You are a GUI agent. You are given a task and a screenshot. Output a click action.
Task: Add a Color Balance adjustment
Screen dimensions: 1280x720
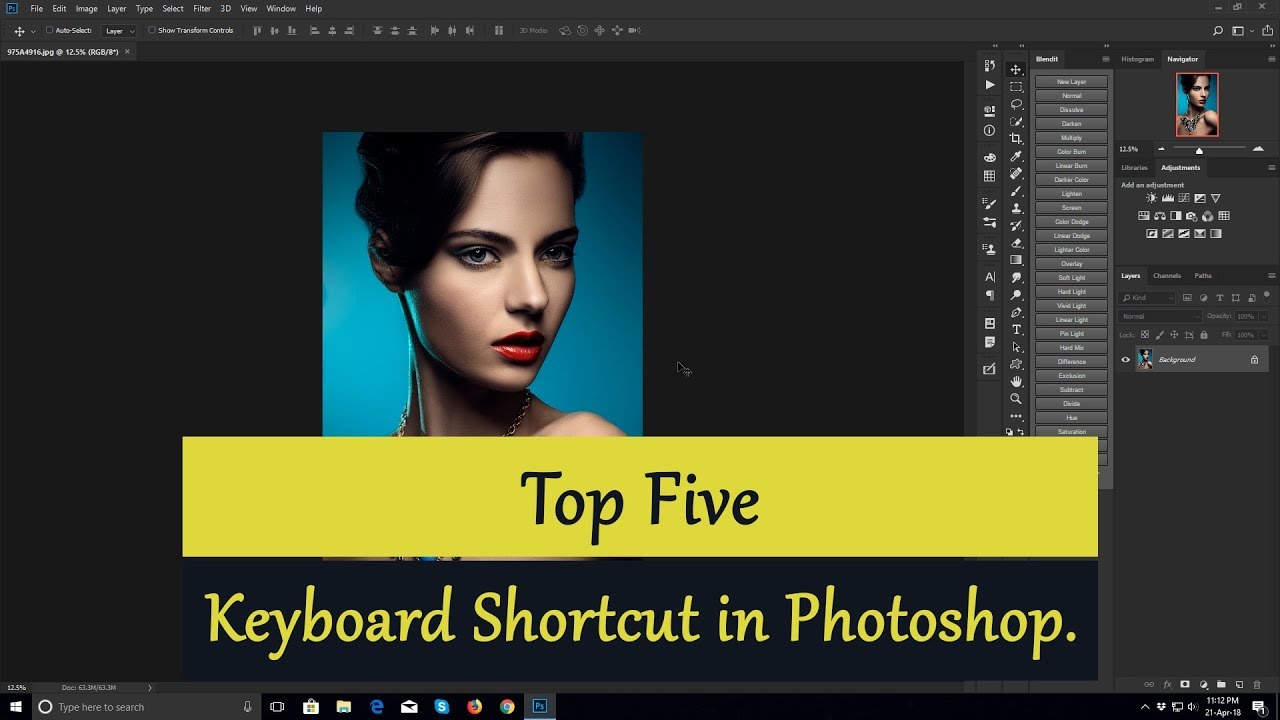[1160, 216]
